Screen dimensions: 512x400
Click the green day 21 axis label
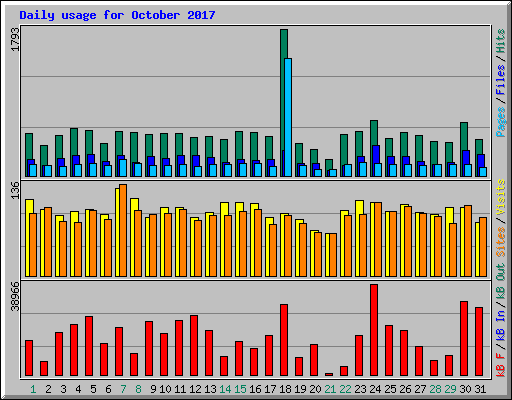330,389
